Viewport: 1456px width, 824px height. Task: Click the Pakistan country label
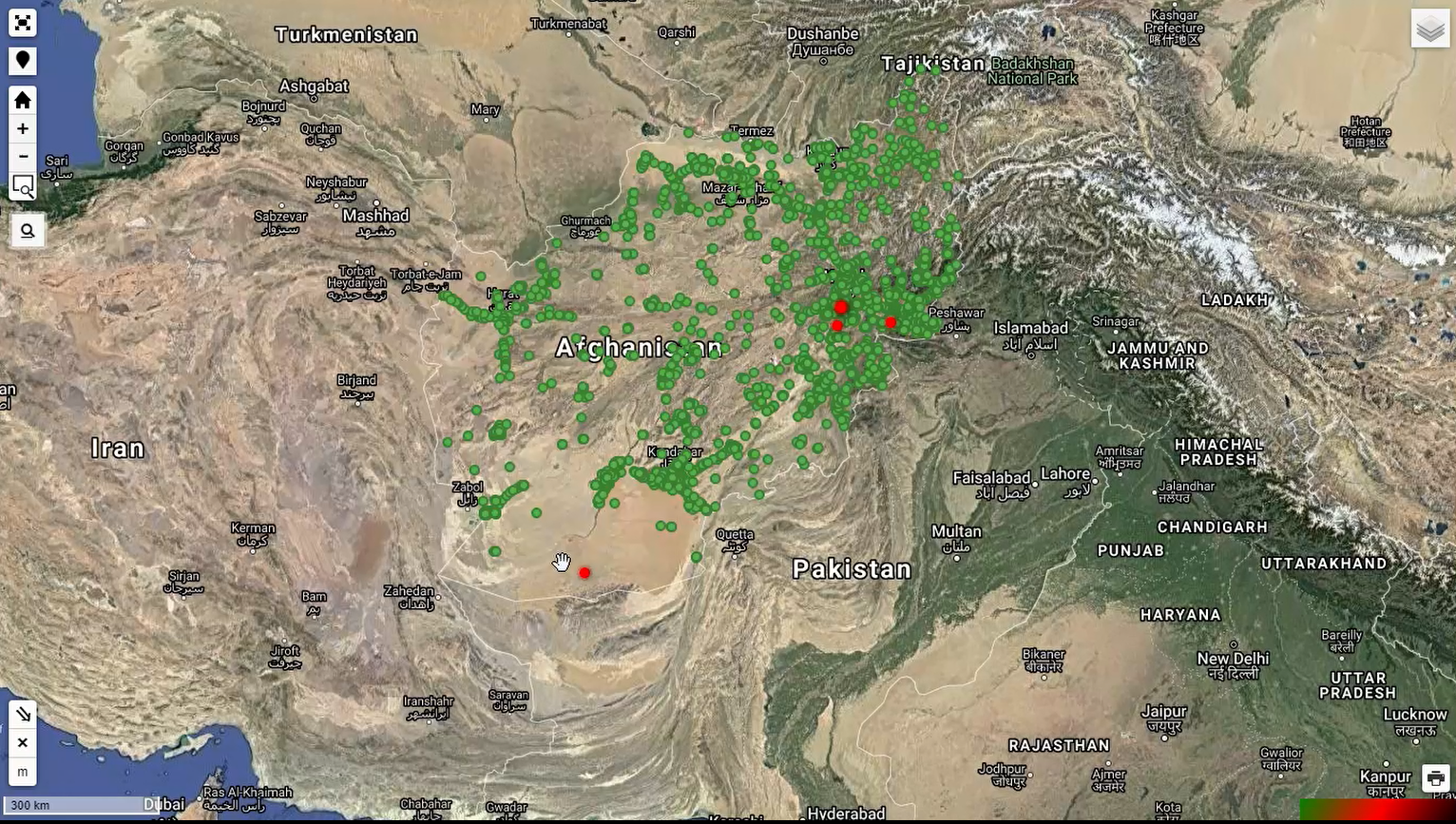click(852, 569)
